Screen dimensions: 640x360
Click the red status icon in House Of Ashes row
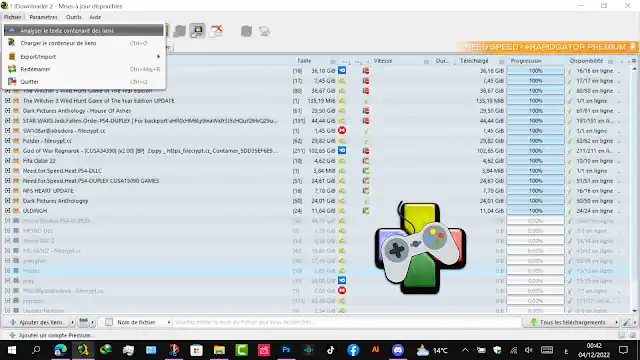click(366, 111)
